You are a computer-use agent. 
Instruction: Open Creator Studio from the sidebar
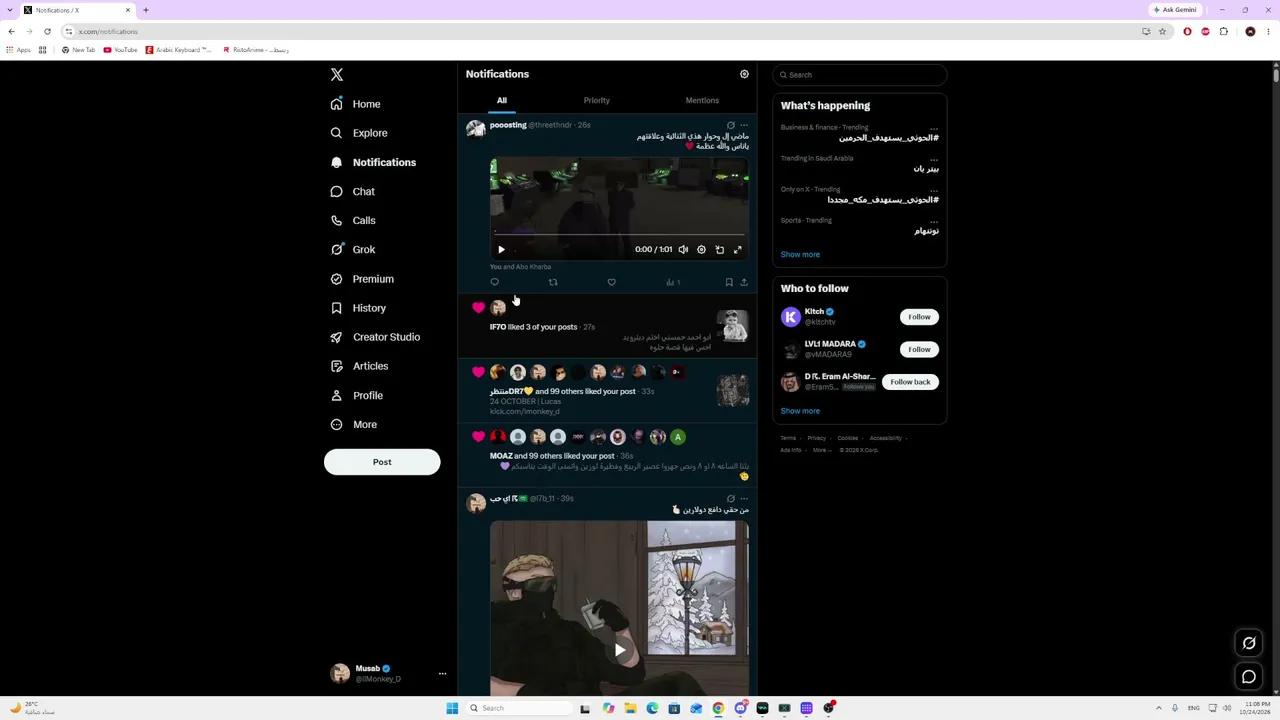(x=375, y=337)
